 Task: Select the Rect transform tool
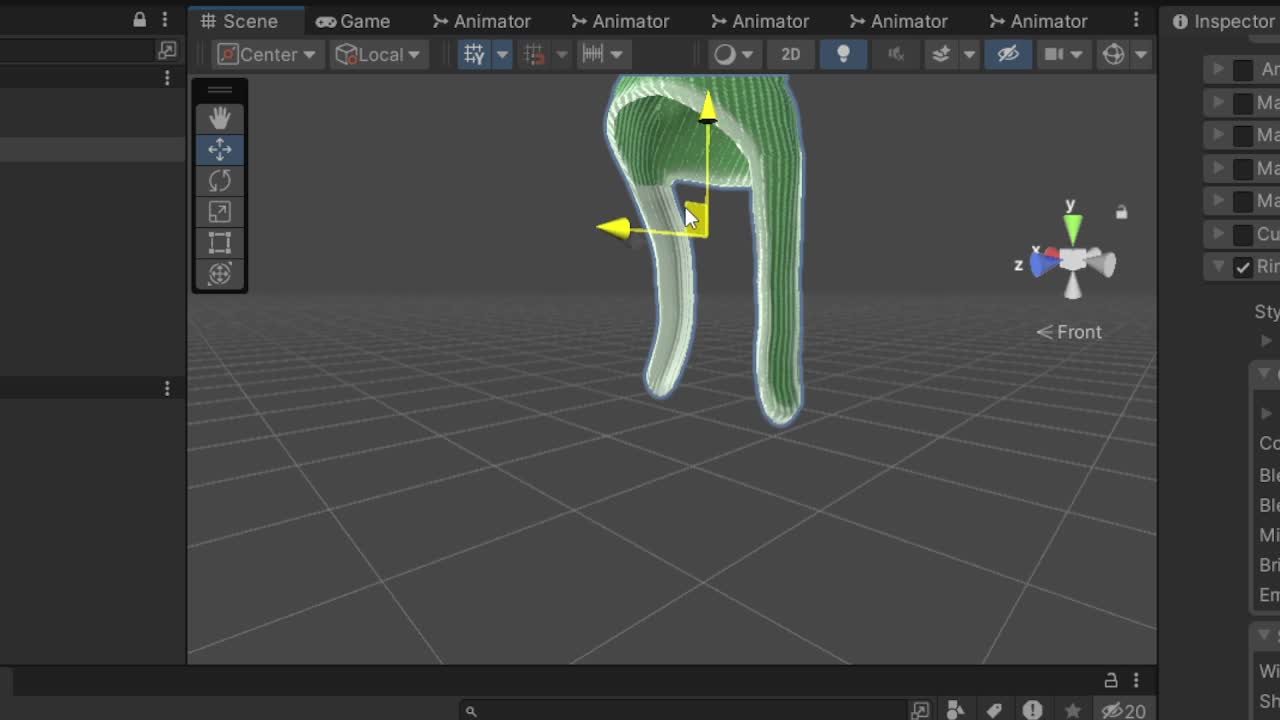point(219,243)
